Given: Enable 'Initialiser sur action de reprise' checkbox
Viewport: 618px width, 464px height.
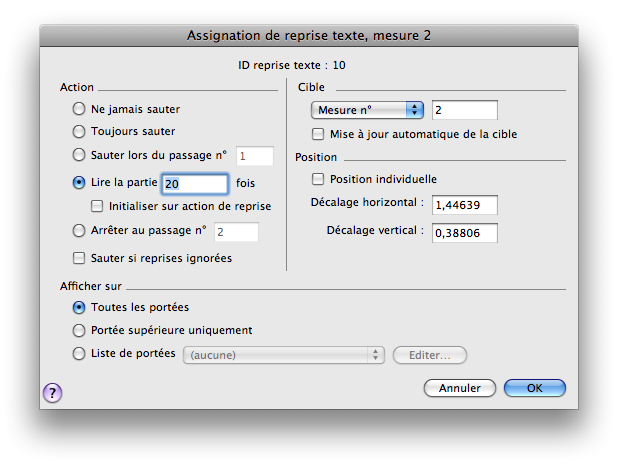Looking at the screenshot, I should pos(97,206).
